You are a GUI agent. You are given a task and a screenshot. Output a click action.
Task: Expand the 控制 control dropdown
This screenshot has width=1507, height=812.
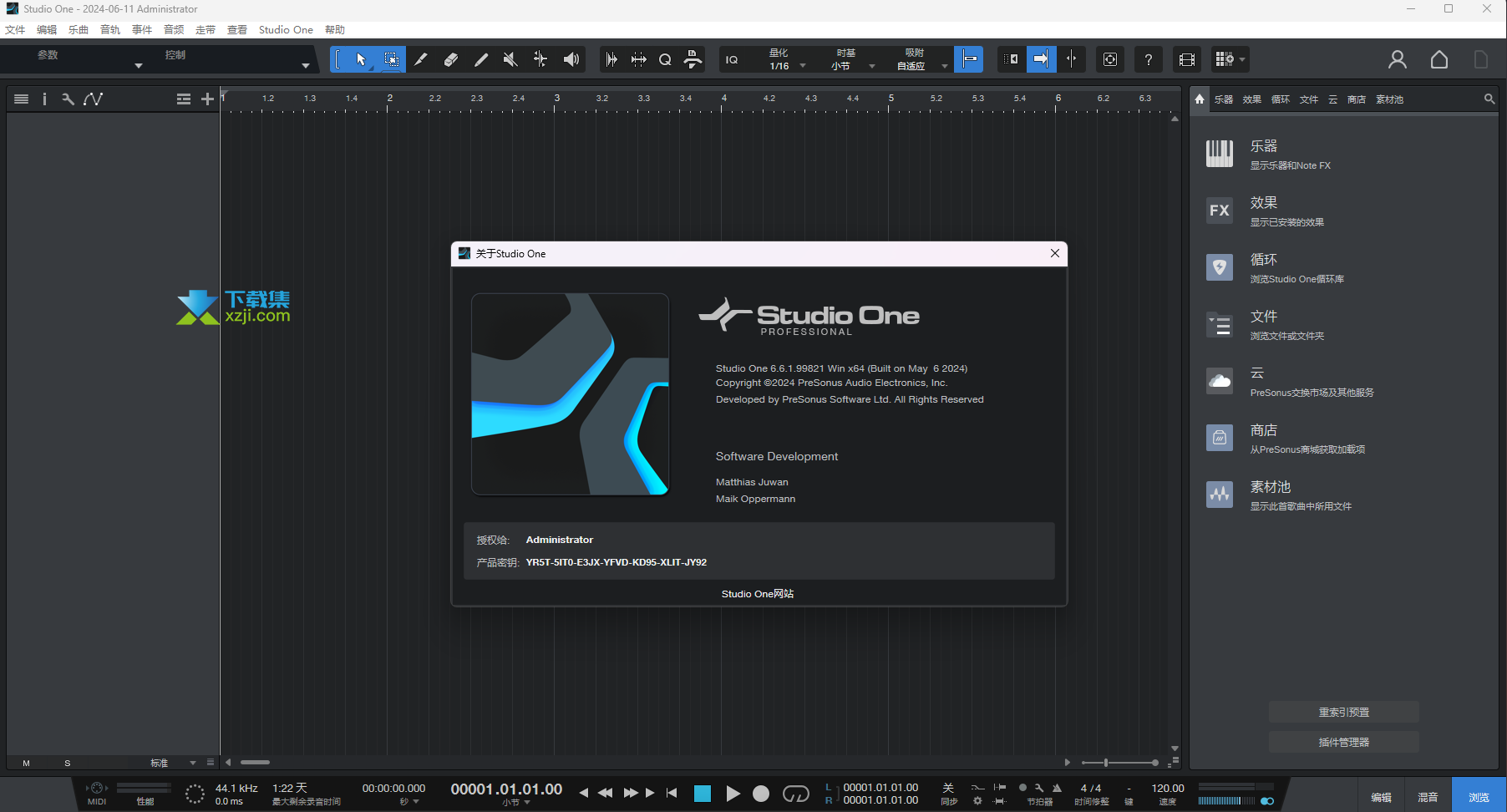(x=306, y=65)
